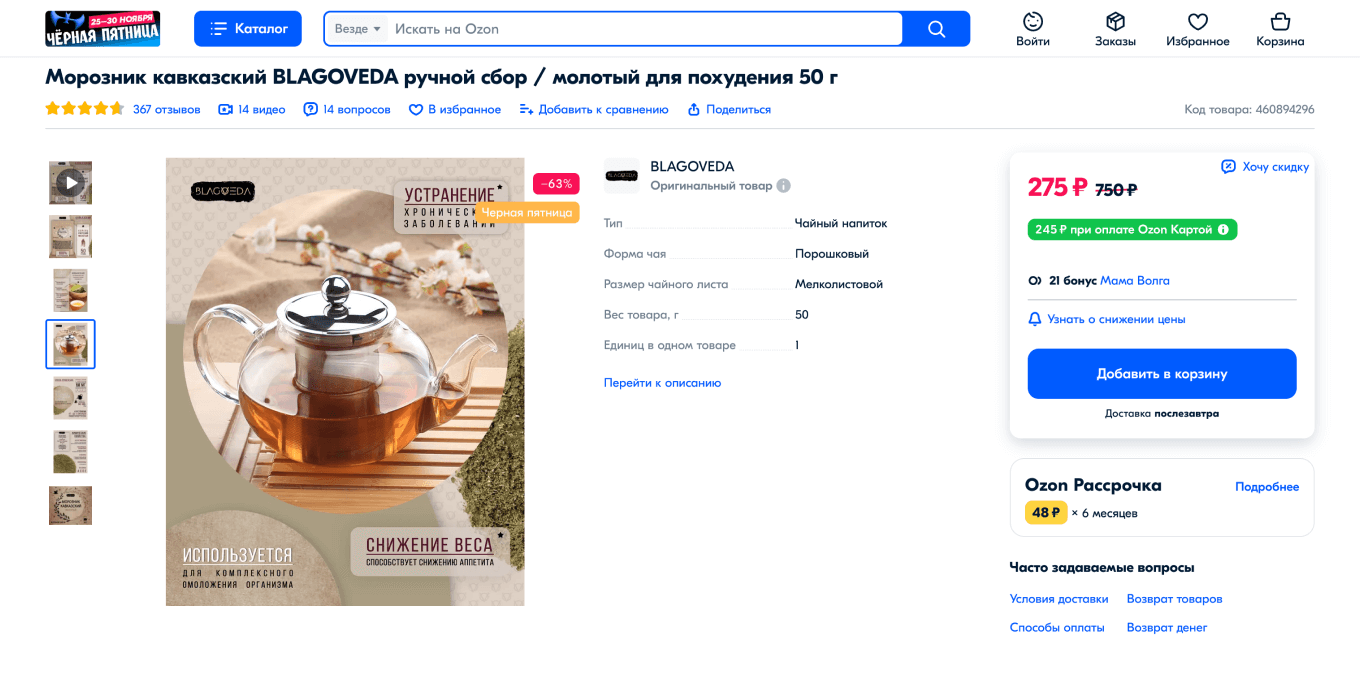Play the product video thumbnail

(x=70, y=183)
